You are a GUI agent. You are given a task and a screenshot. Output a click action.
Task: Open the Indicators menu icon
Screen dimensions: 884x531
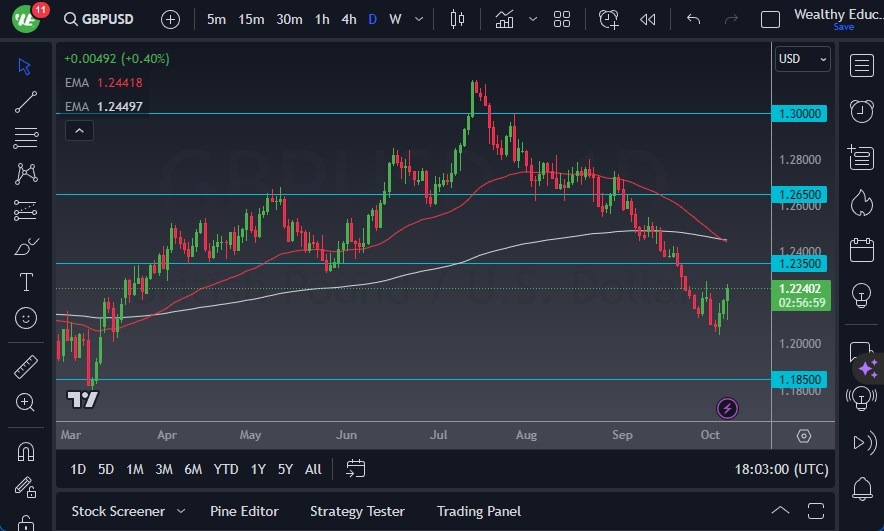coord(505,19)
